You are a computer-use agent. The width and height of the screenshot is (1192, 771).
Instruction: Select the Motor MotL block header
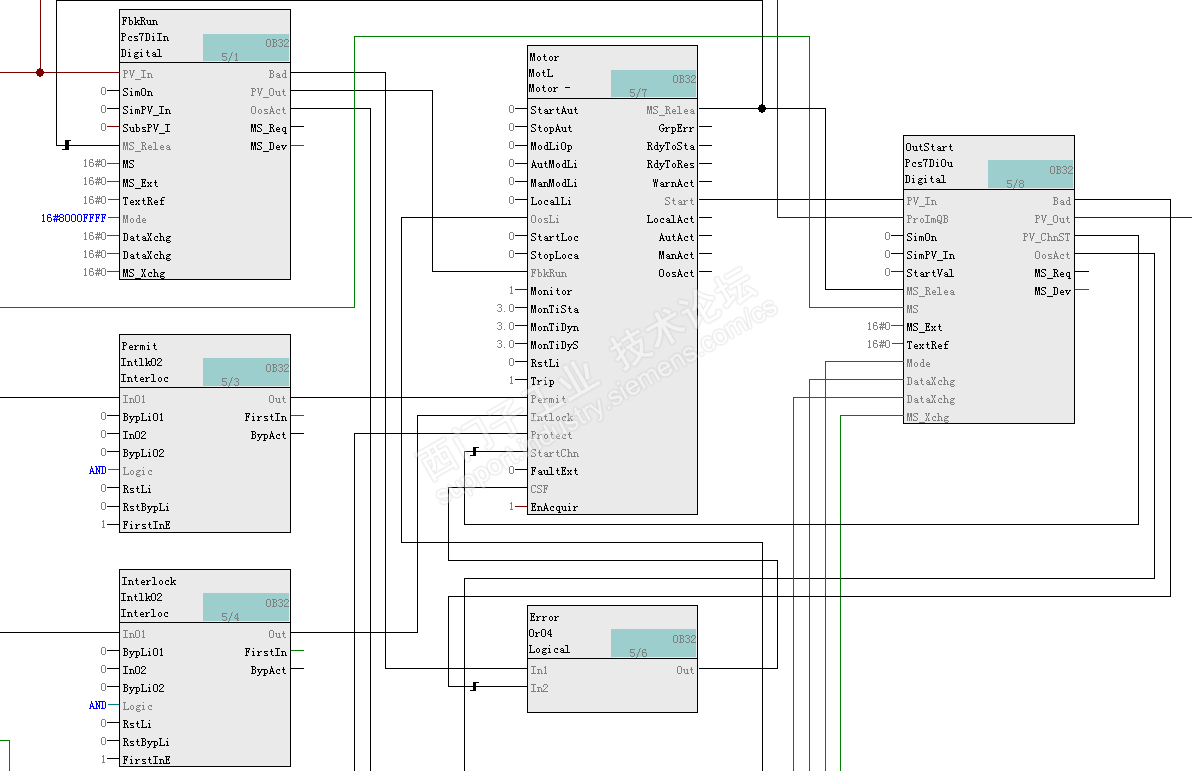[x=612, y=72]
